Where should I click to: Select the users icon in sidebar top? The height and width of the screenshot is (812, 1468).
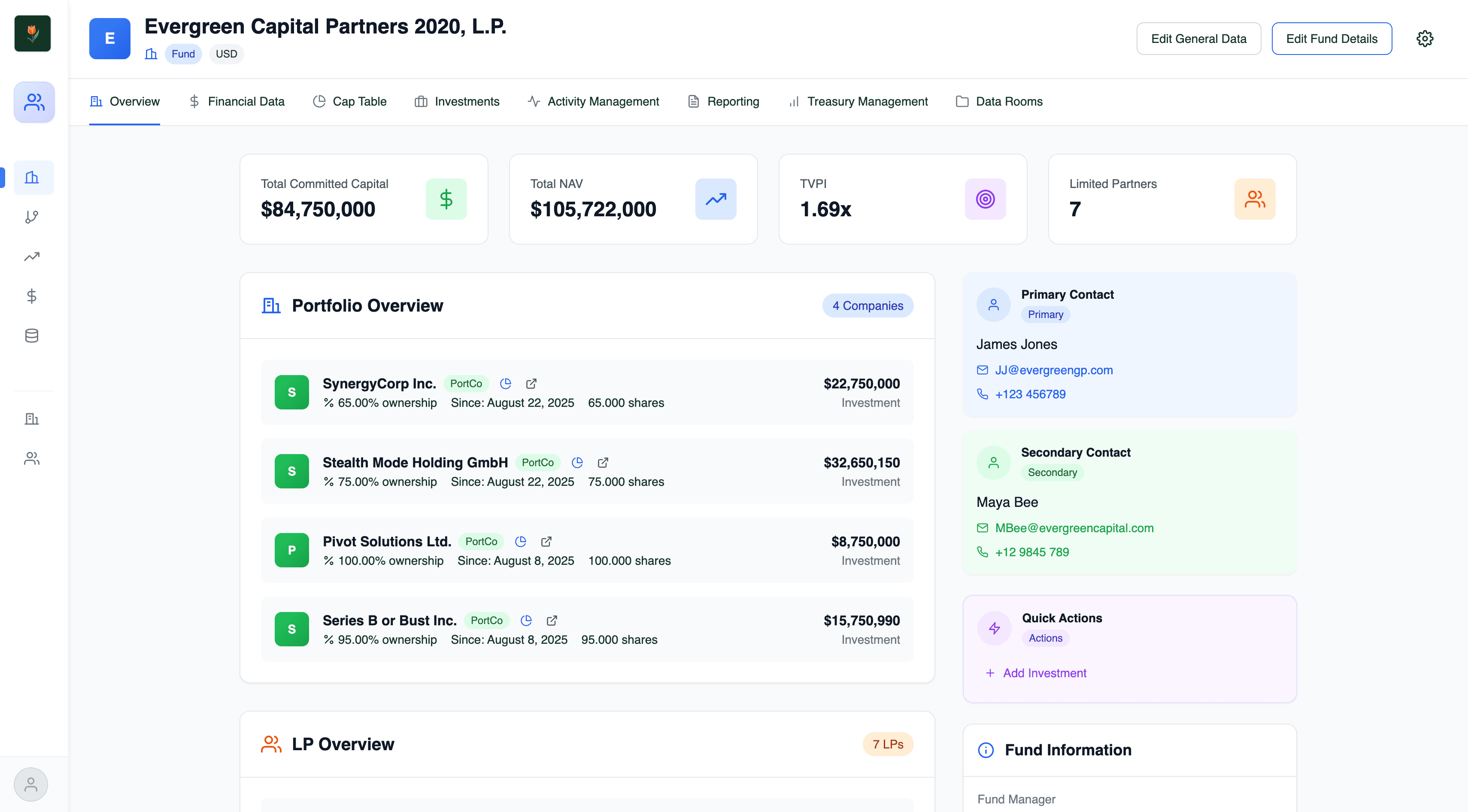(x=34, y=103)
